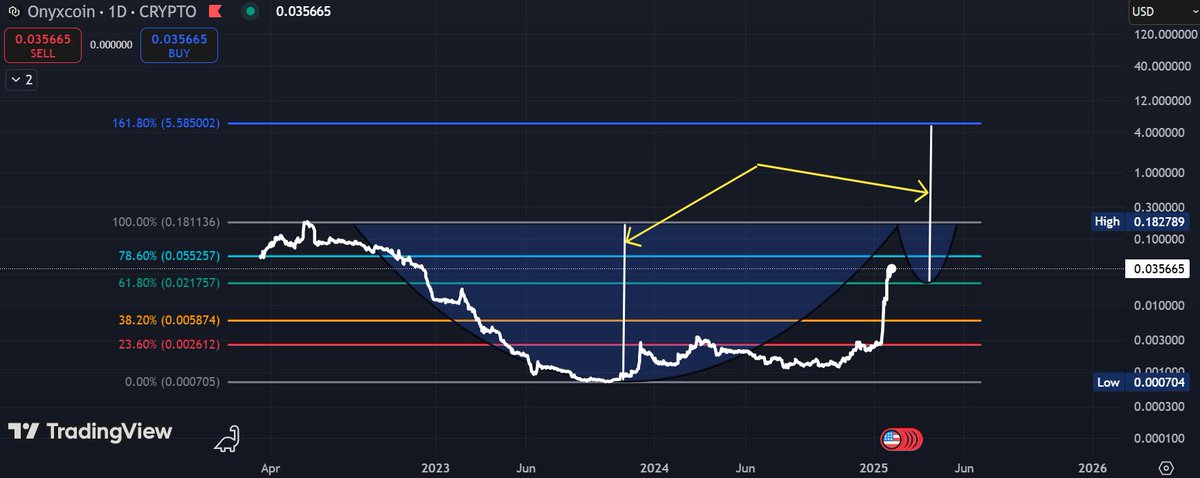Click the green market status indicator

(x=248, y=12)
